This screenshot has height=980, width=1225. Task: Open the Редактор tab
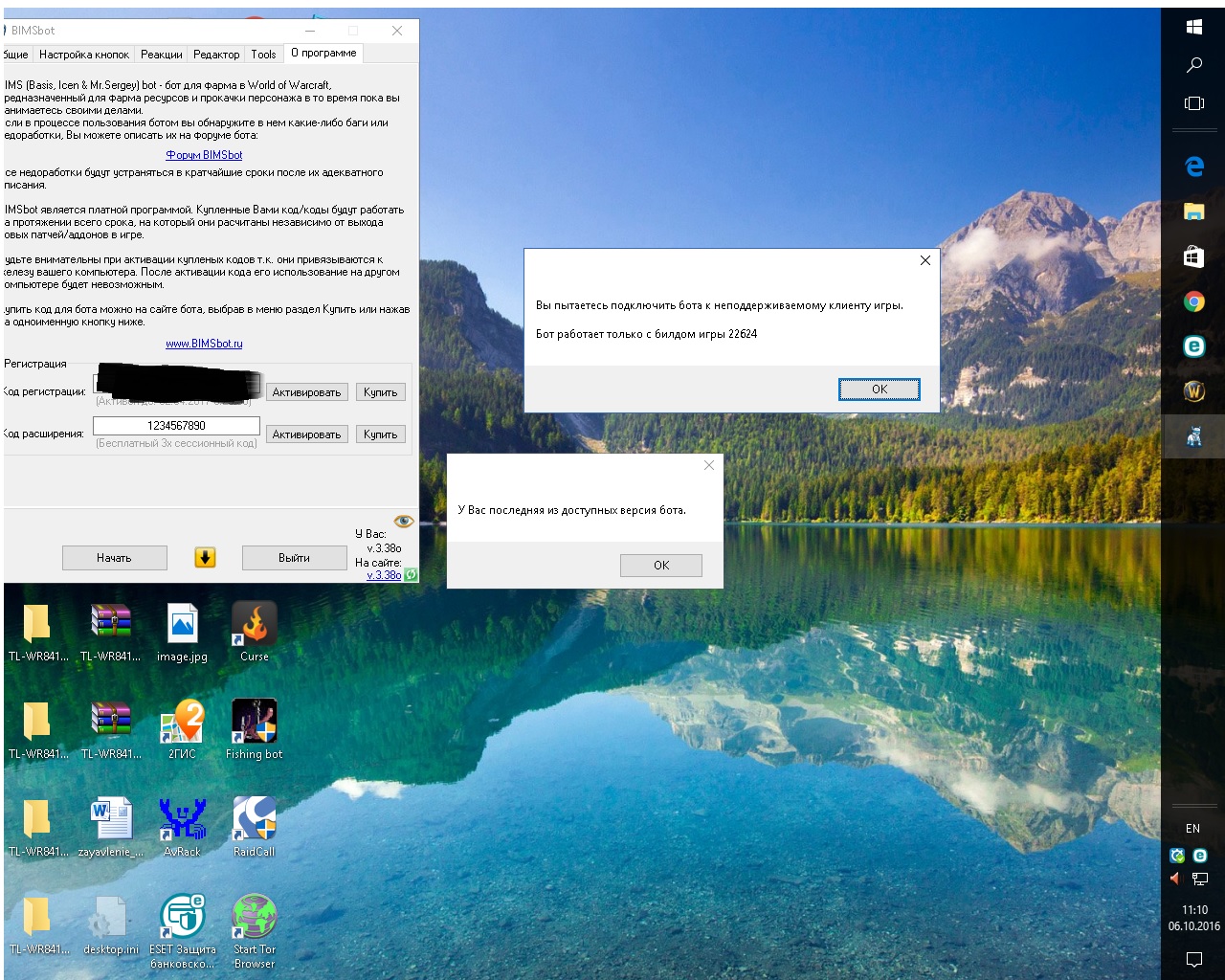click(216, 55)
